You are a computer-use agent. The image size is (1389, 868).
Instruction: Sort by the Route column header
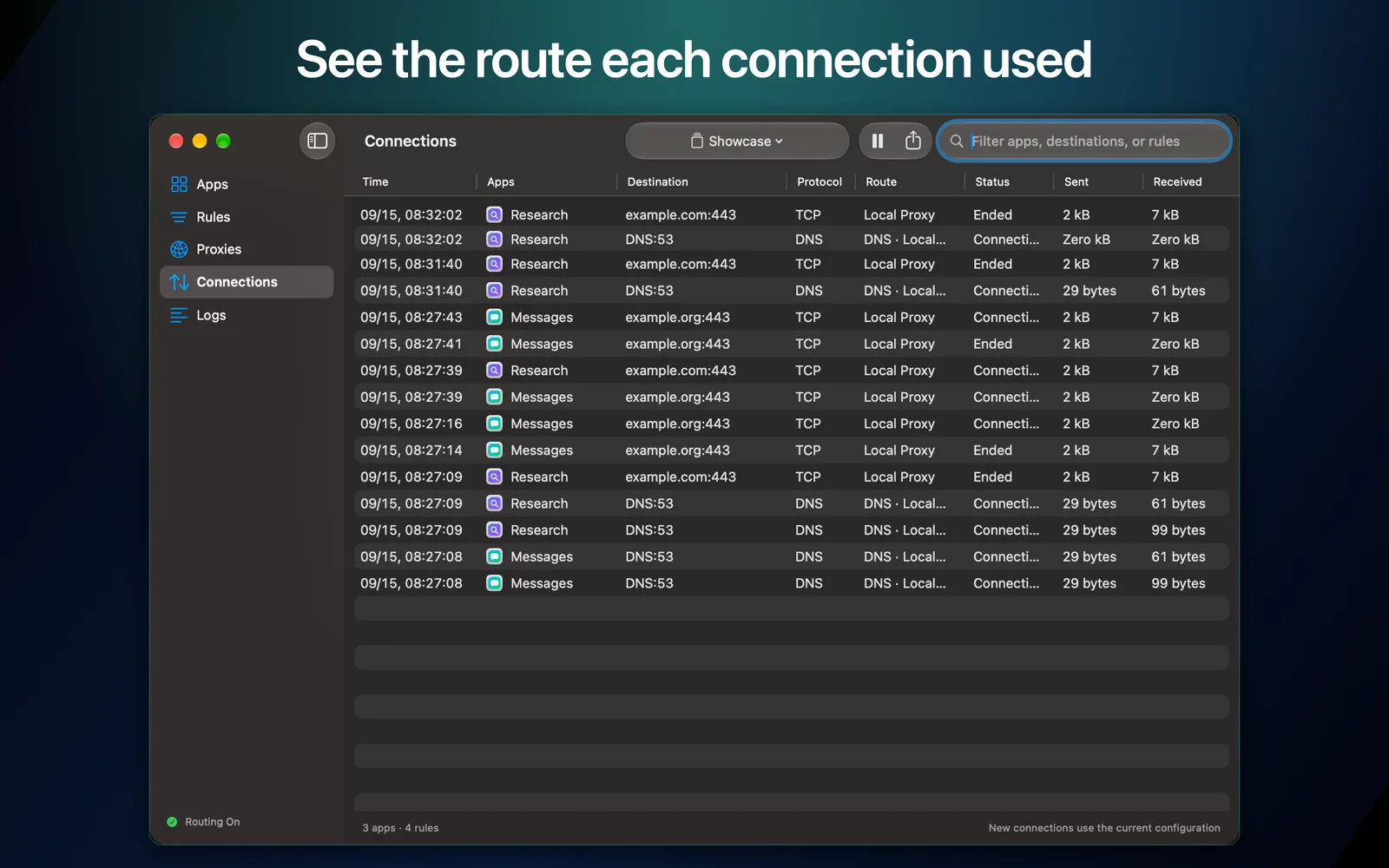(881, 181)
